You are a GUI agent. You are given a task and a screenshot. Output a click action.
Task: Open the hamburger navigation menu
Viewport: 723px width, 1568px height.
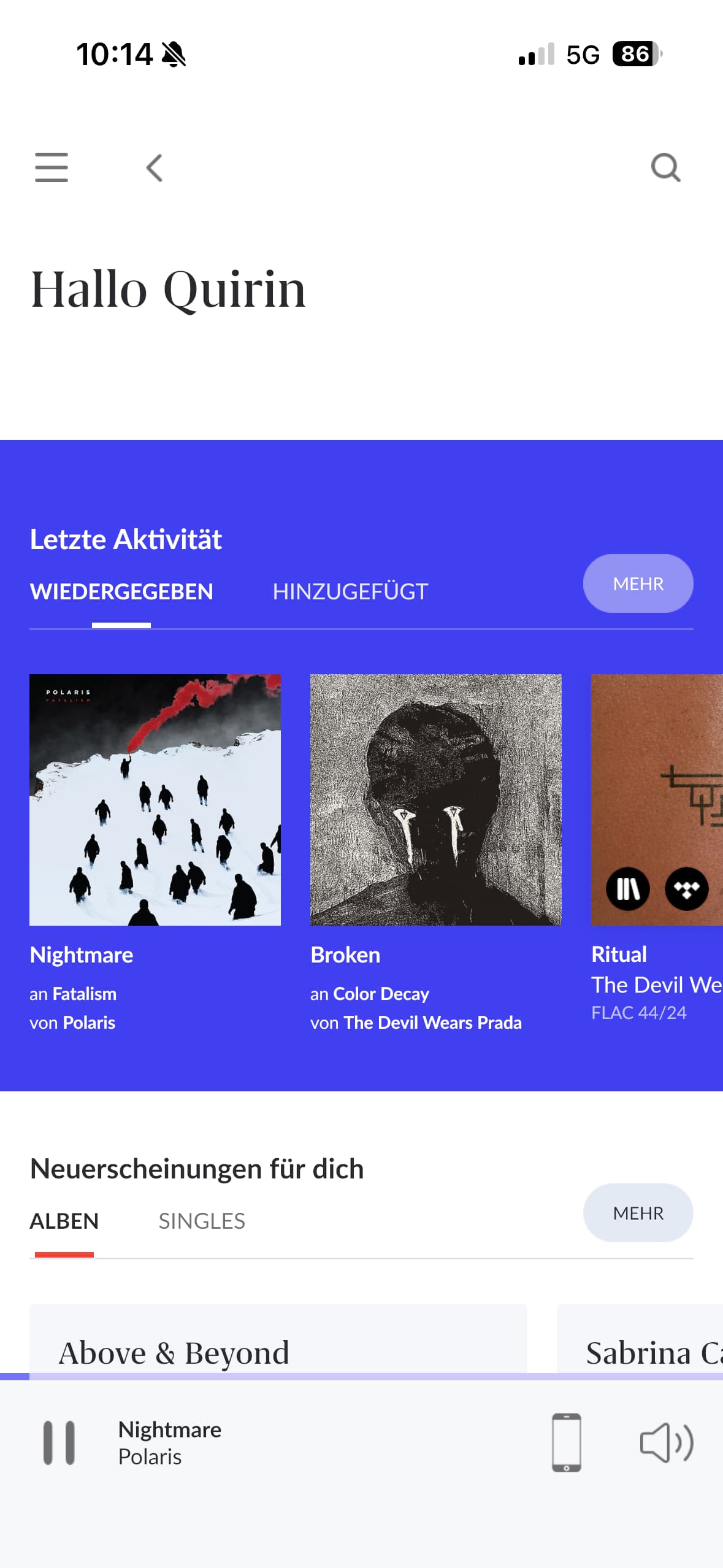(52, 167)
